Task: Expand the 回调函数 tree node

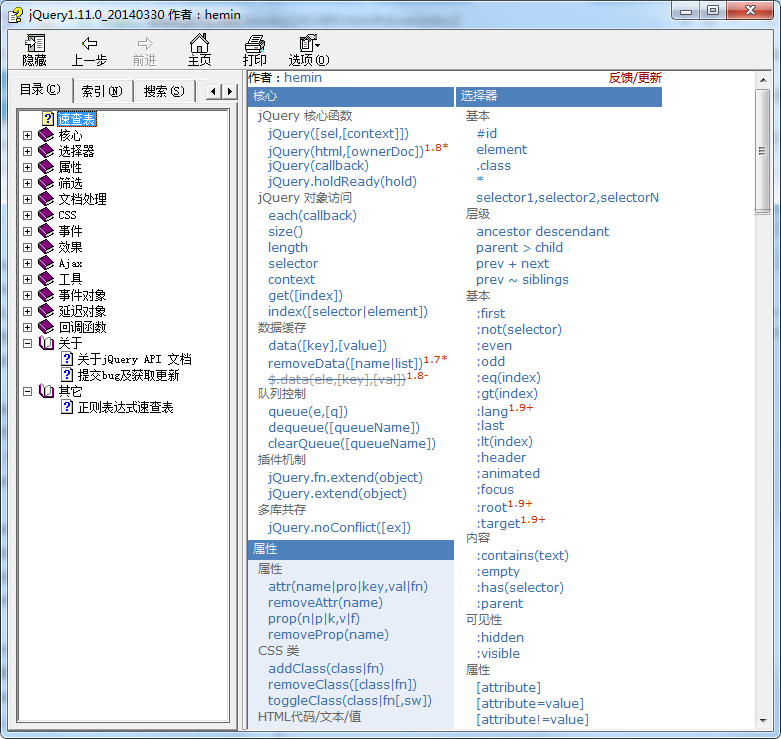Action: click(28, 327)
